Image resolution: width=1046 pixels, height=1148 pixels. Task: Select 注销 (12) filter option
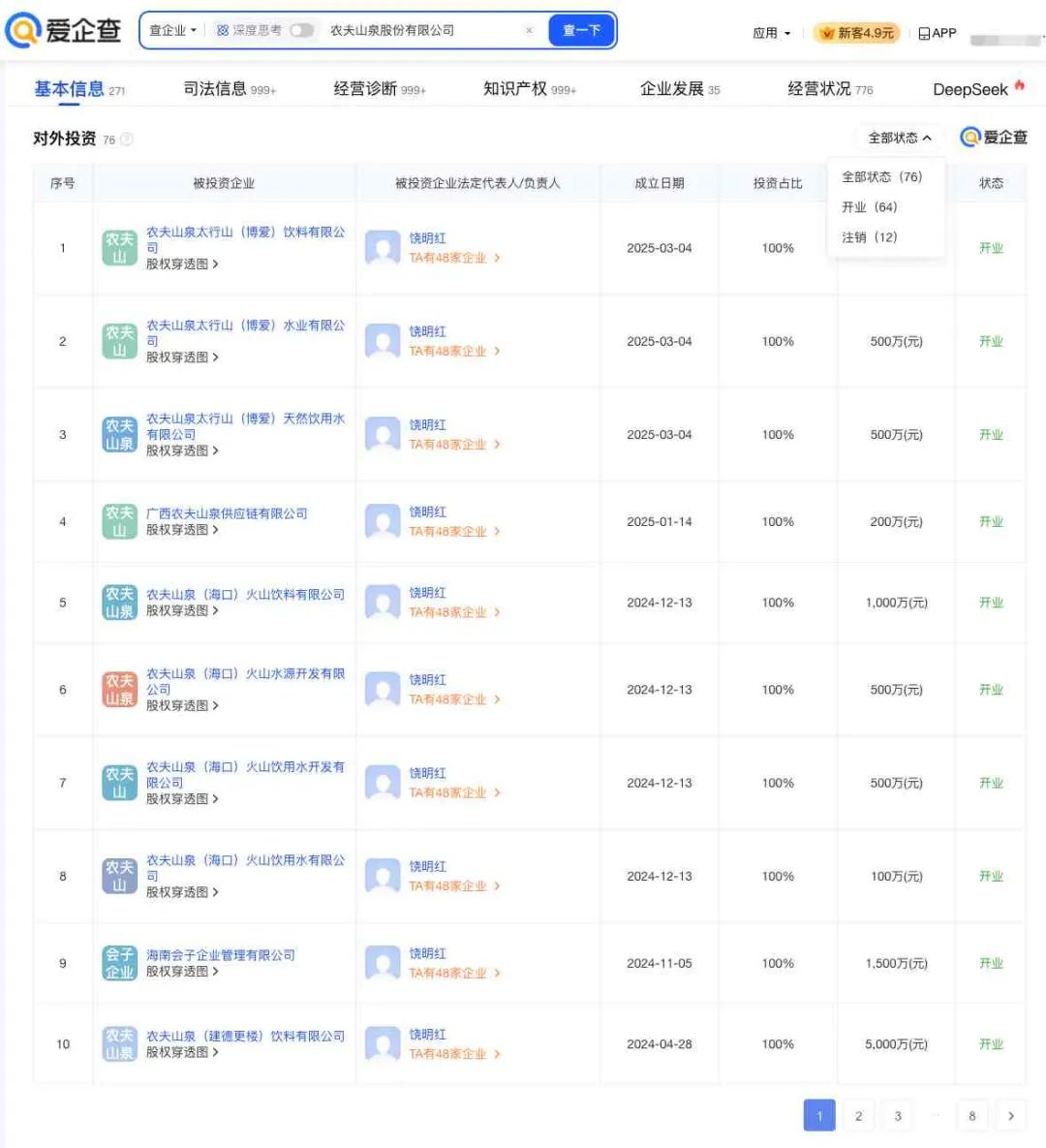click(x=869, y=237)
